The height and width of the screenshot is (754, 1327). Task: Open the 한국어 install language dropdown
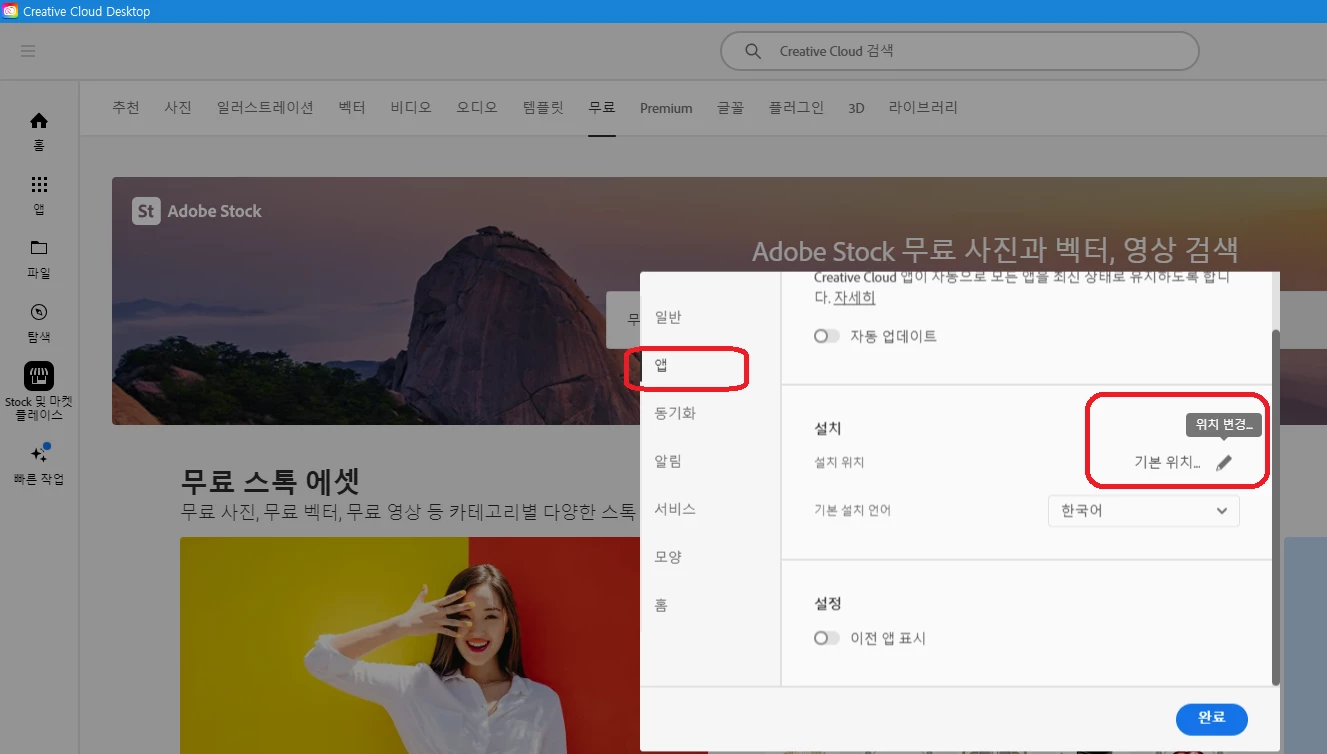click(x=1144, y=510)
